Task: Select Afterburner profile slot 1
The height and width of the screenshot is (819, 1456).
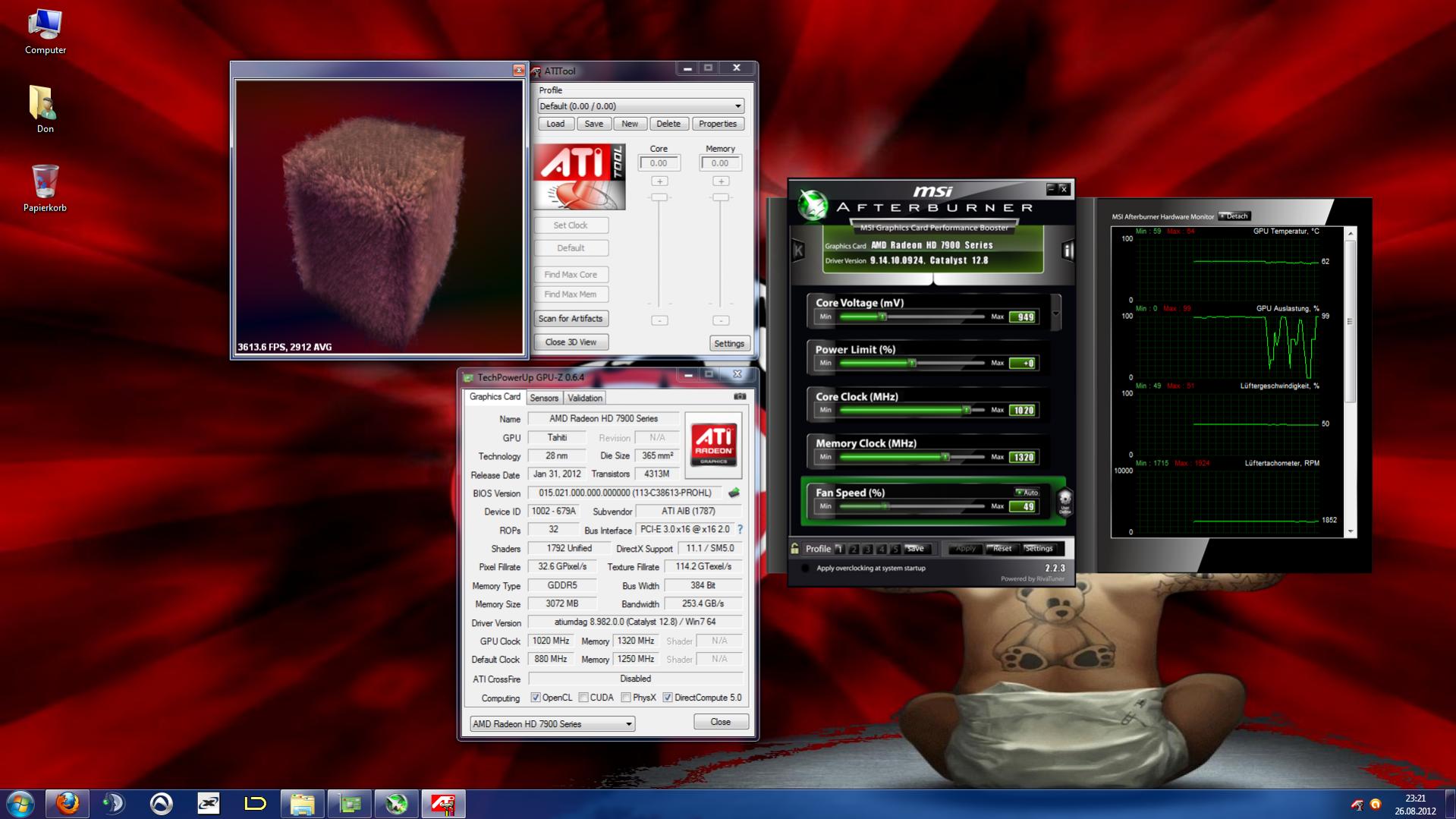Action: [839, 549]
